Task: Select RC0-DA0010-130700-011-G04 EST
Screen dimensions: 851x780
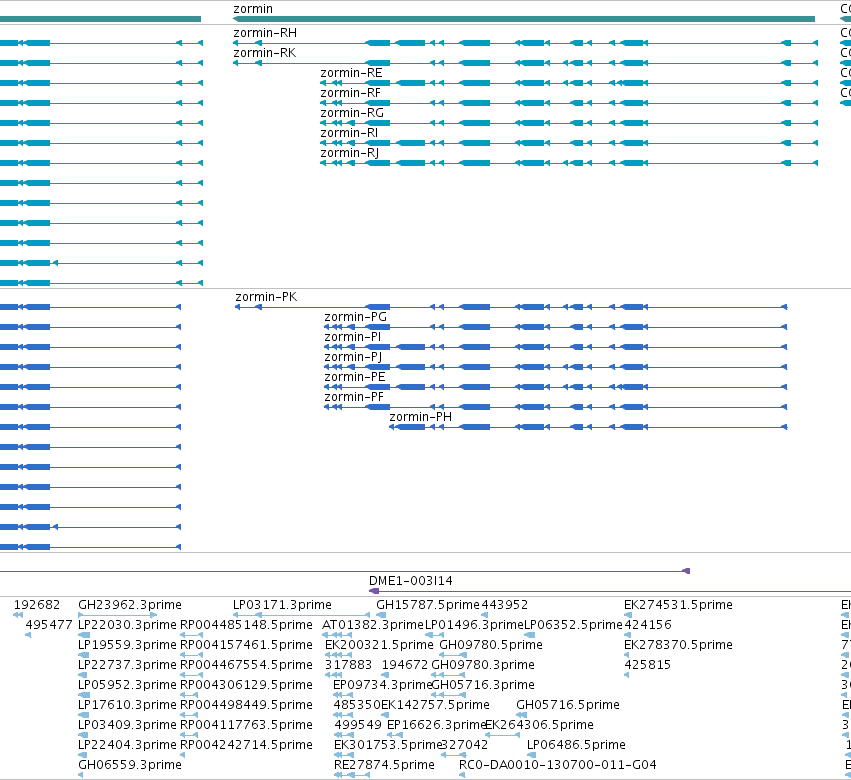Action: [x=558, y=765]
